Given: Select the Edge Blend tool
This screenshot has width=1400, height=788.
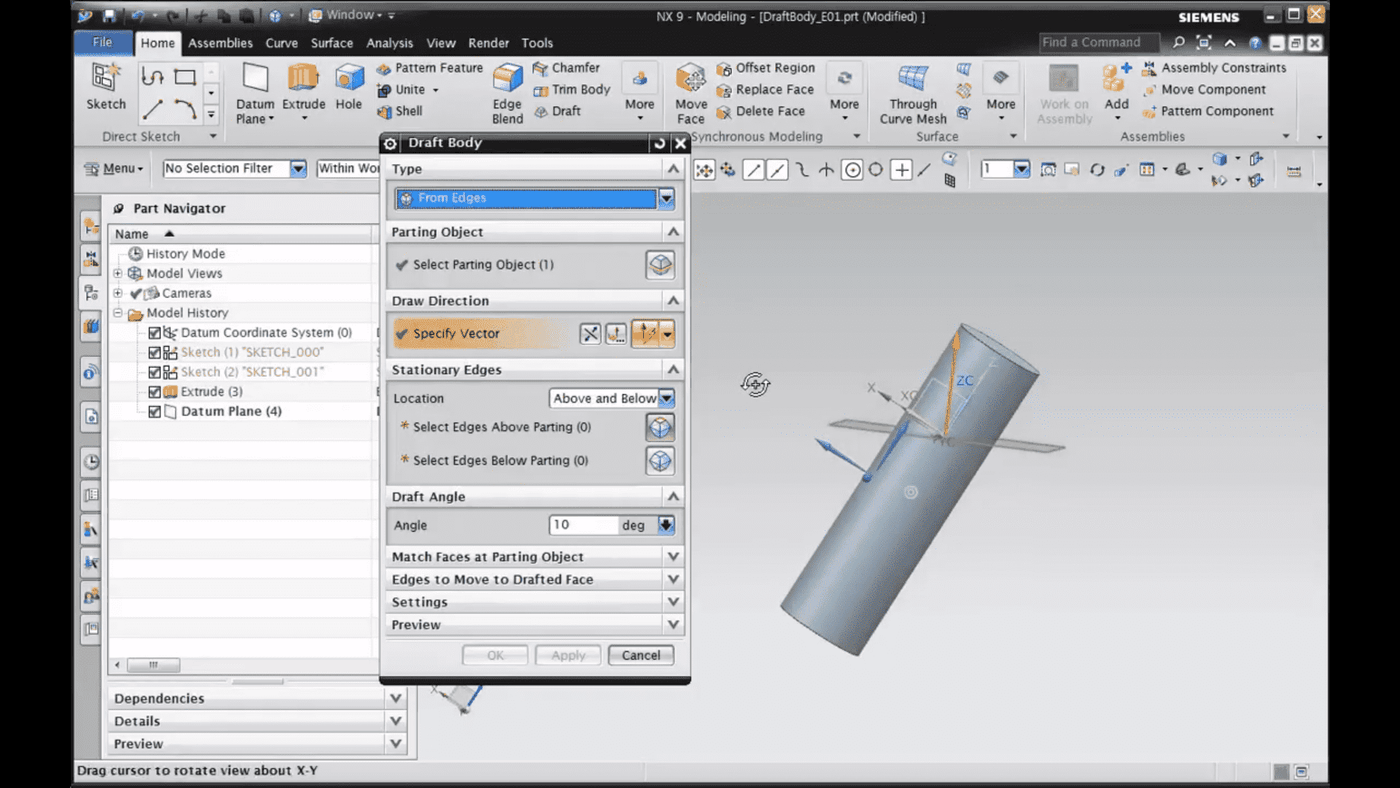Looking at the screenshot, I should click(x=507, y=95).
